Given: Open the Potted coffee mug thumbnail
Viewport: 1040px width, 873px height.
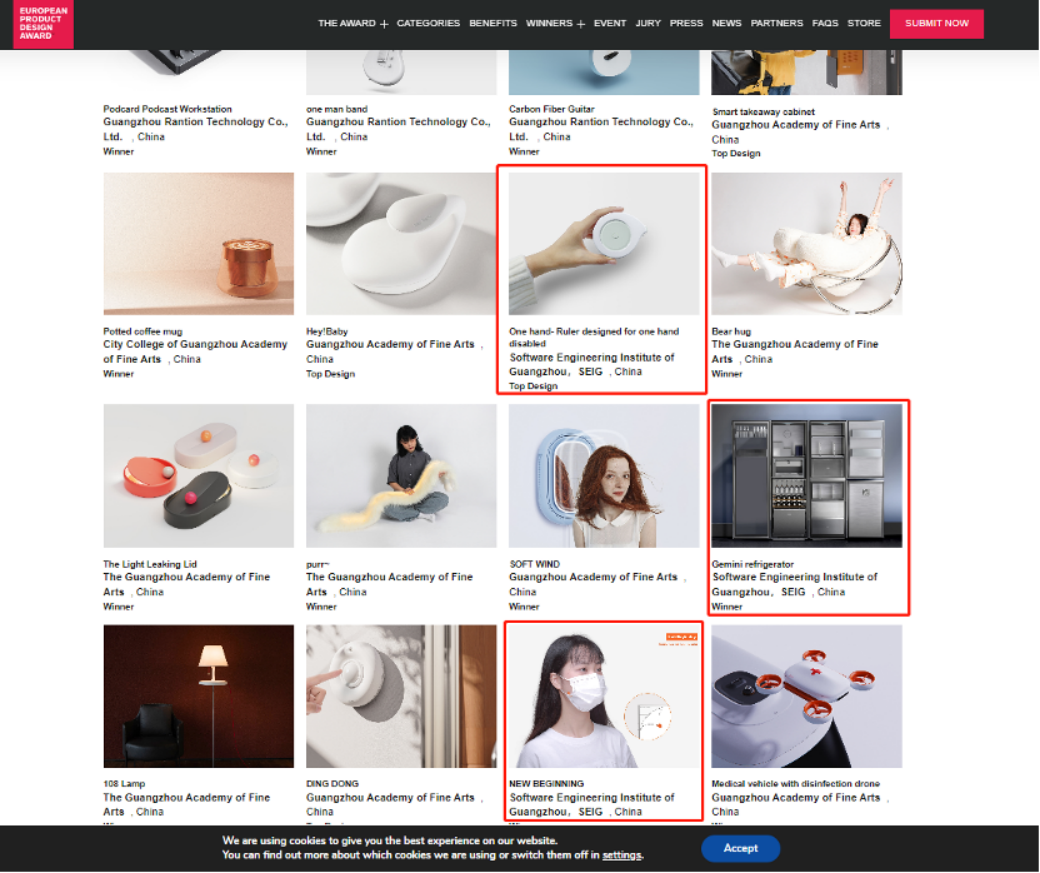Looking at the screenshot, I should 198,244.
